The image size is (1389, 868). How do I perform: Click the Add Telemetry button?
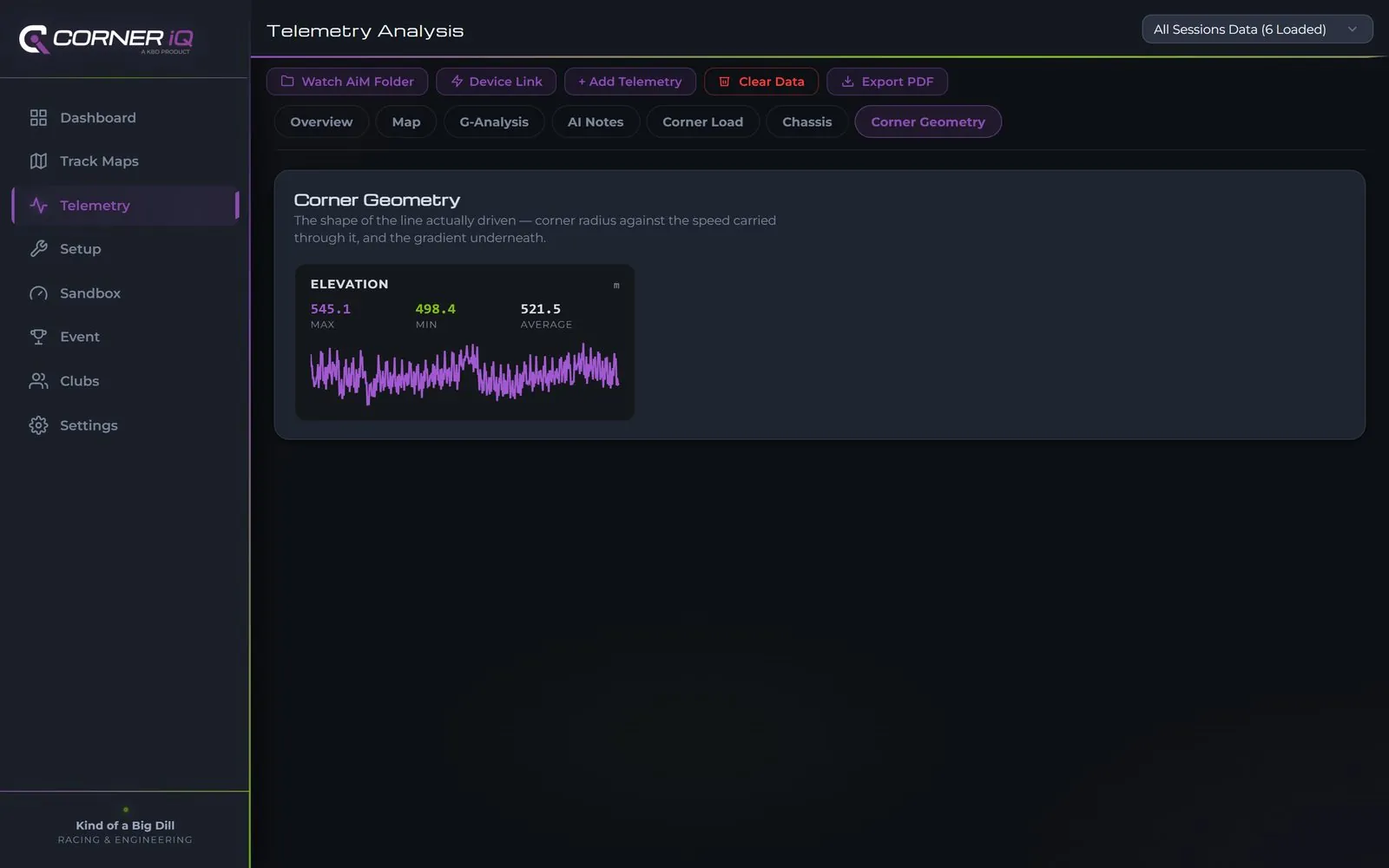pos(630,82)
